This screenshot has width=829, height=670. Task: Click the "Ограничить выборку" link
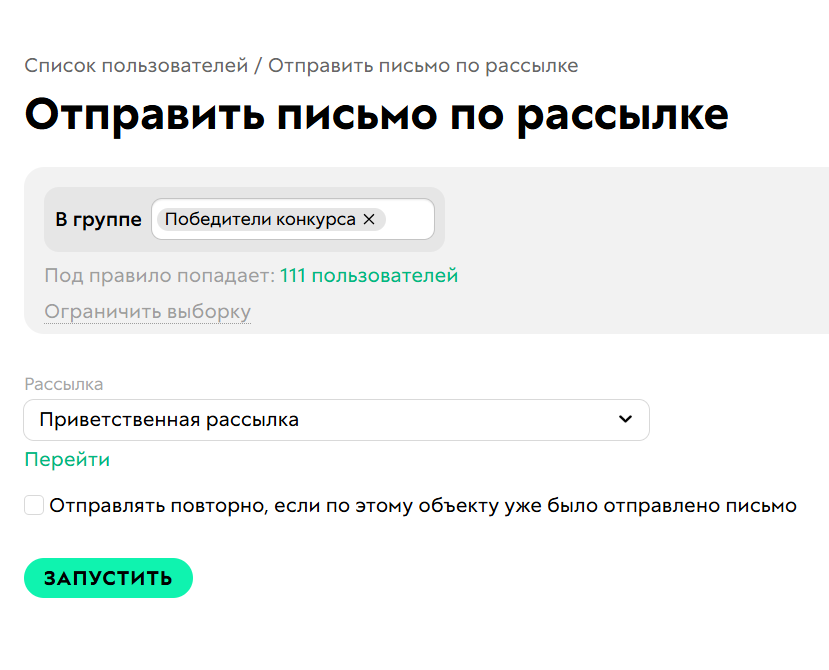click(x=146, y=311)
